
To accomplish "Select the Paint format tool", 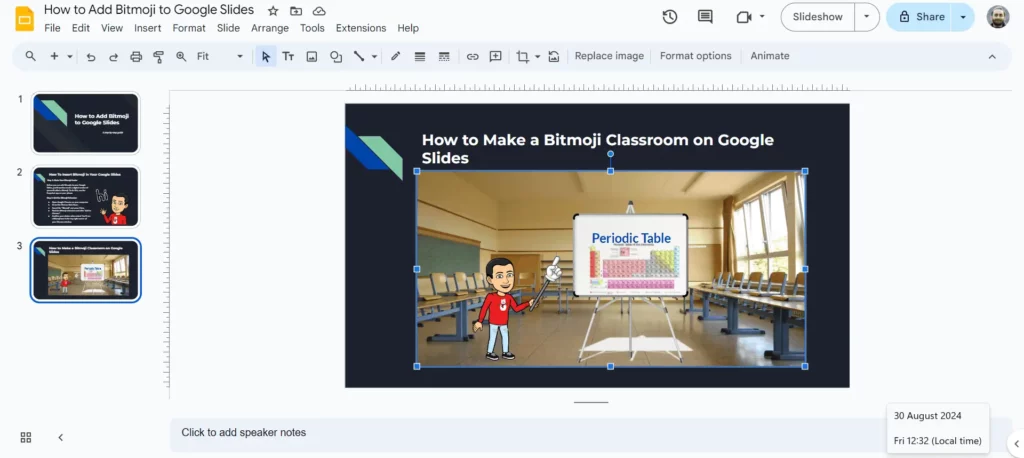I will [x=158, y=57].
